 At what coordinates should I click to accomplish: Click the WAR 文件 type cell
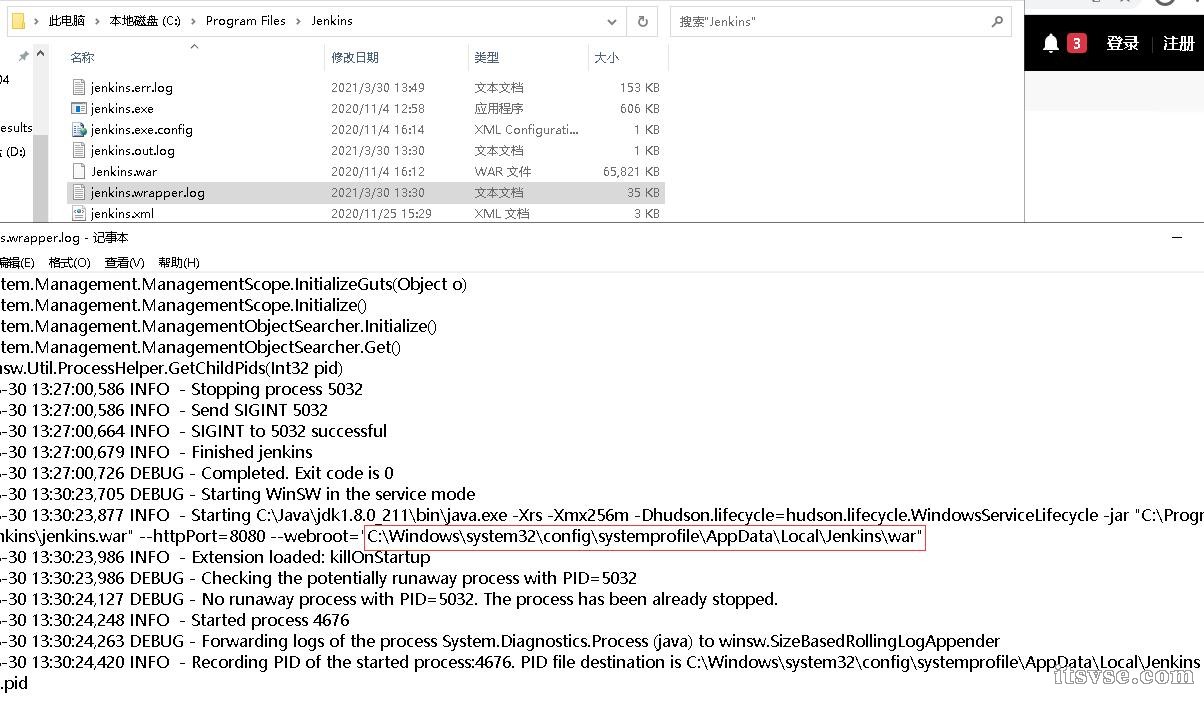pos(503,171)
